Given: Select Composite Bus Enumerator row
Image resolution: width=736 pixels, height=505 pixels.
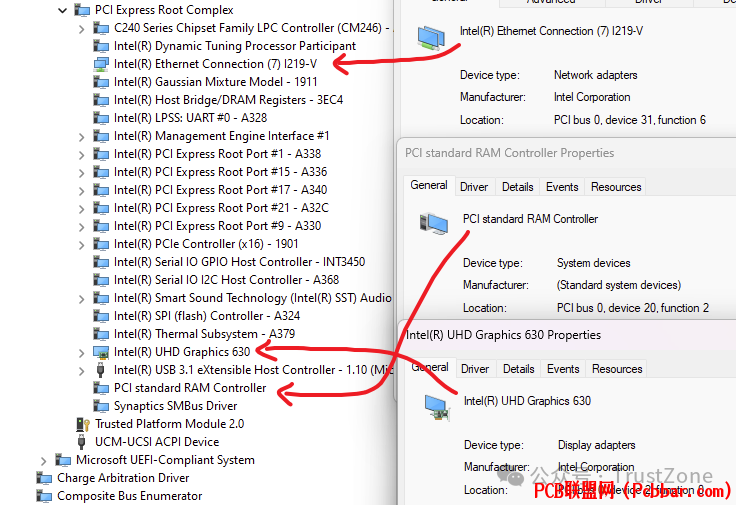Looking at the screenshot, I should pyautogui.click(x=130, y=496).
